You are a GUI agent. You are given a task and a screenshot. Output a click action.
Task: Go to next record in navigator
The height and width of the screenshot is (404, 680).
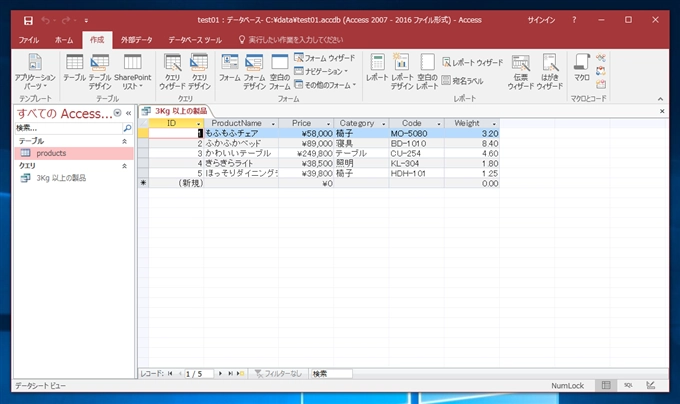click(x=220, y=373)
